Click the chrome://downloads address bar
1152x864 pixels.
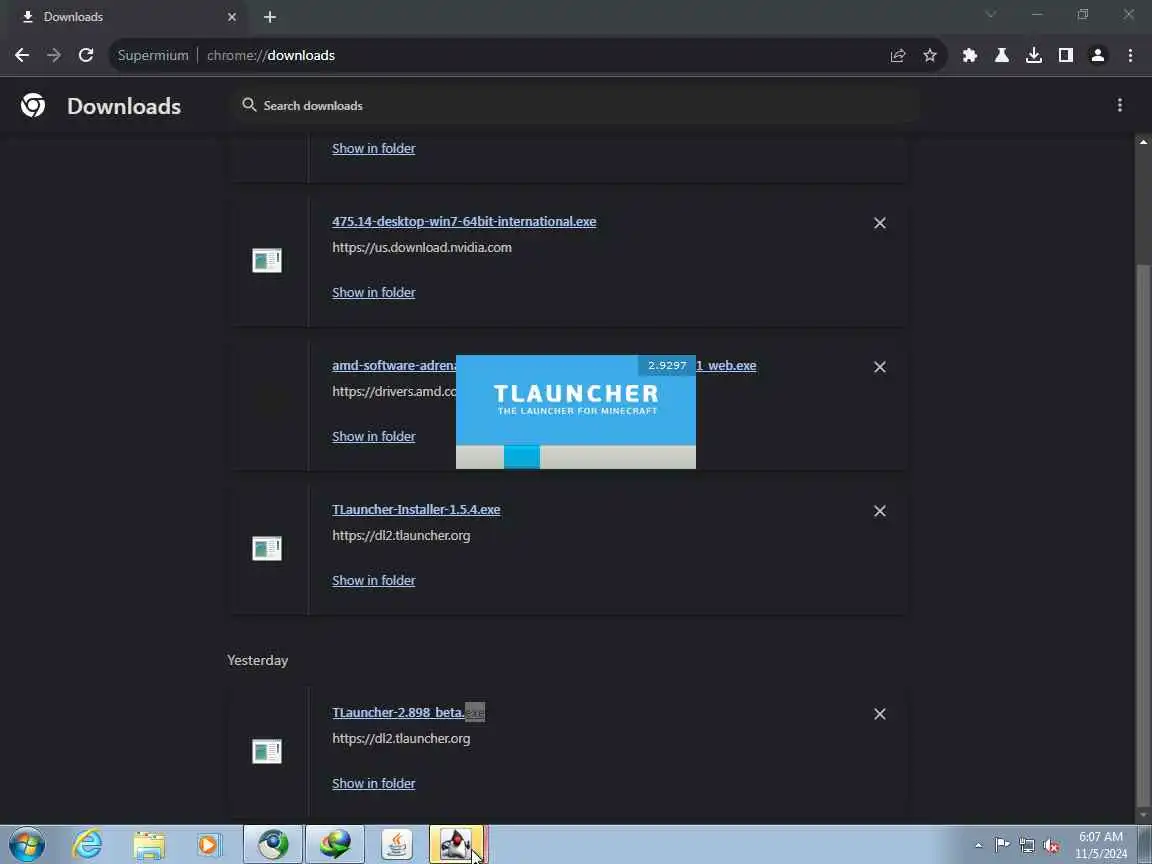(500, 55)
